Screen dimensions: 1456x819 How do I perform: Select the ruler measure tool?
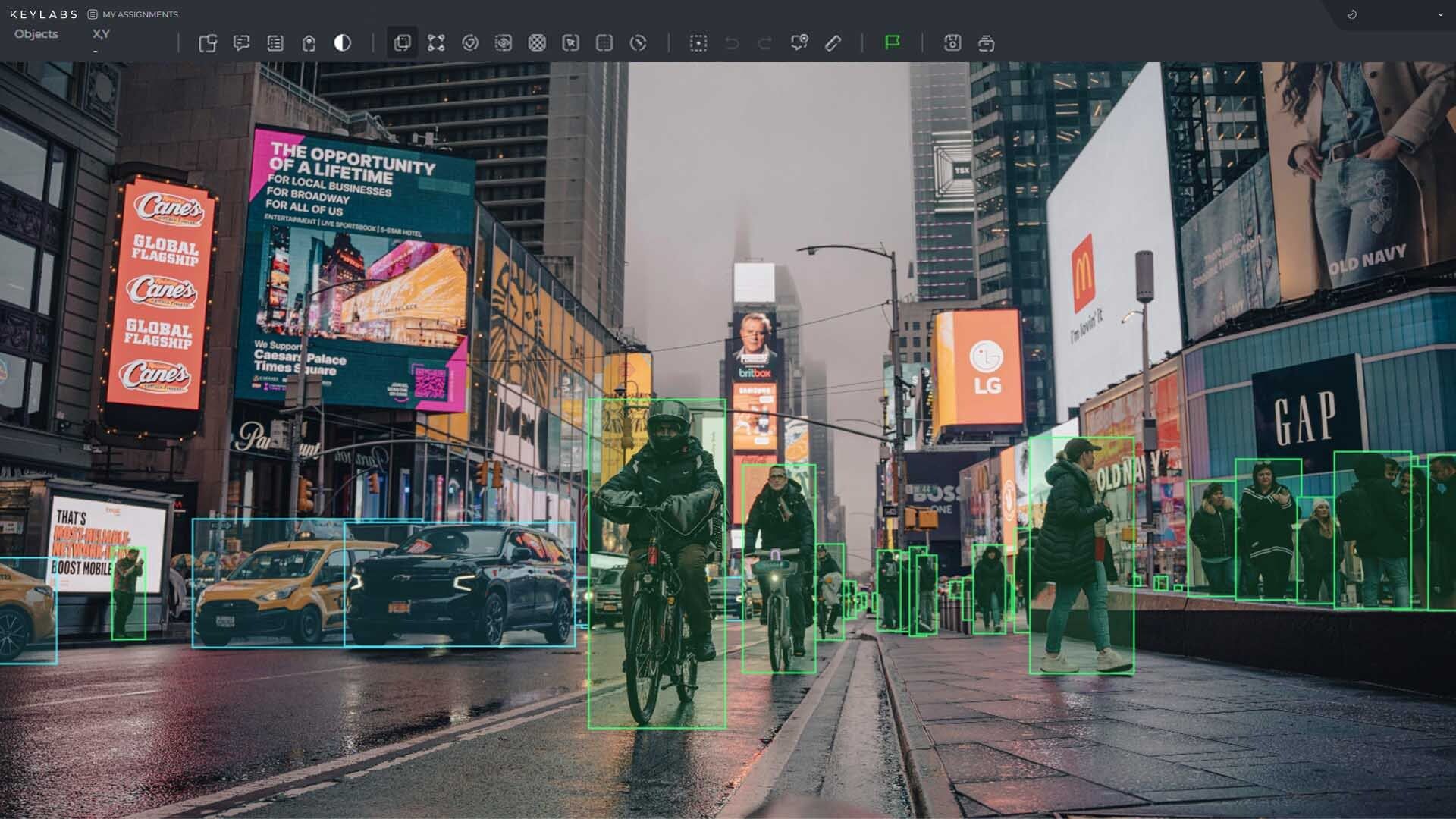click(x=833, y=43)
